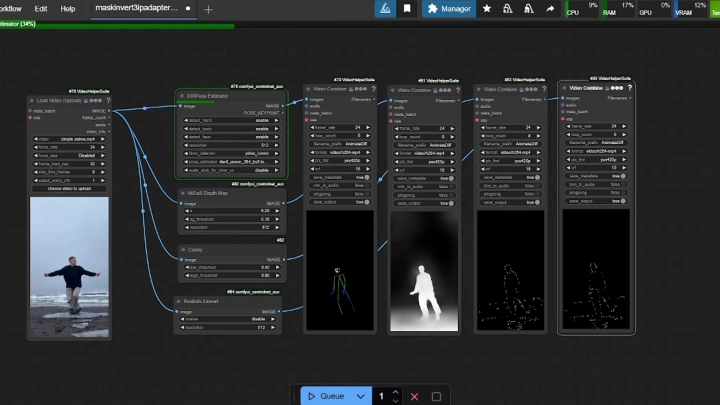
Task: Click the green estimator progress bar
Action: click(x=117, y=25)
